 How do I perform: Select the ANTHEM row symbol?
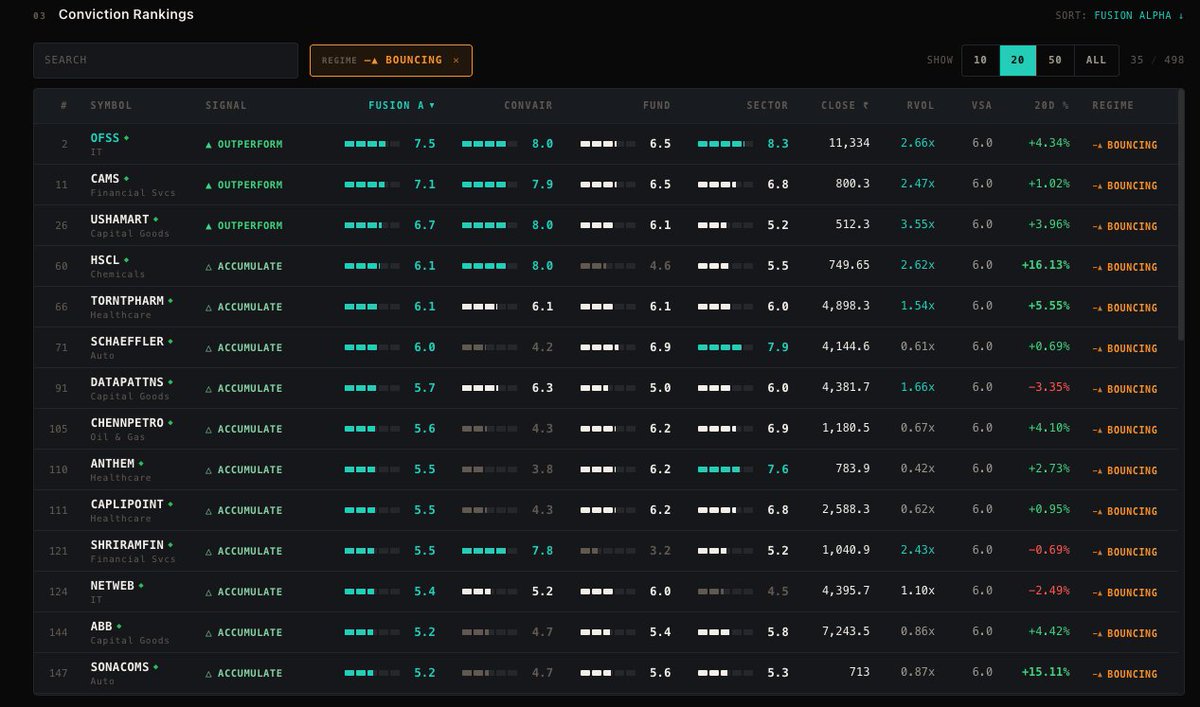click(x=112, y=464)
